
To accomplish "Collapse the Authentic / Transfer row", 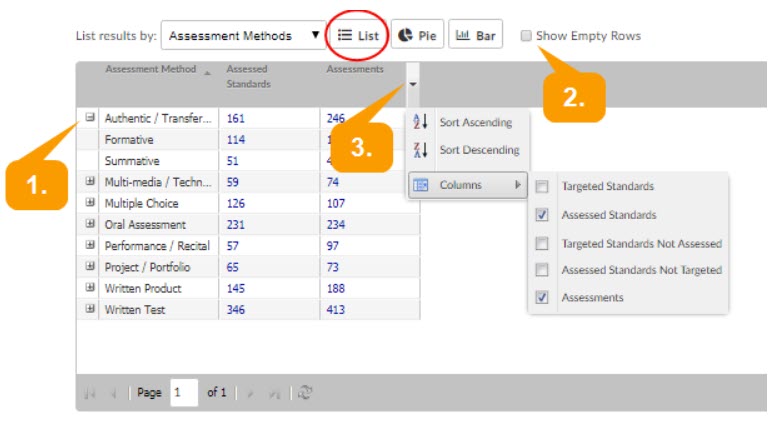I will coord(90,118).
